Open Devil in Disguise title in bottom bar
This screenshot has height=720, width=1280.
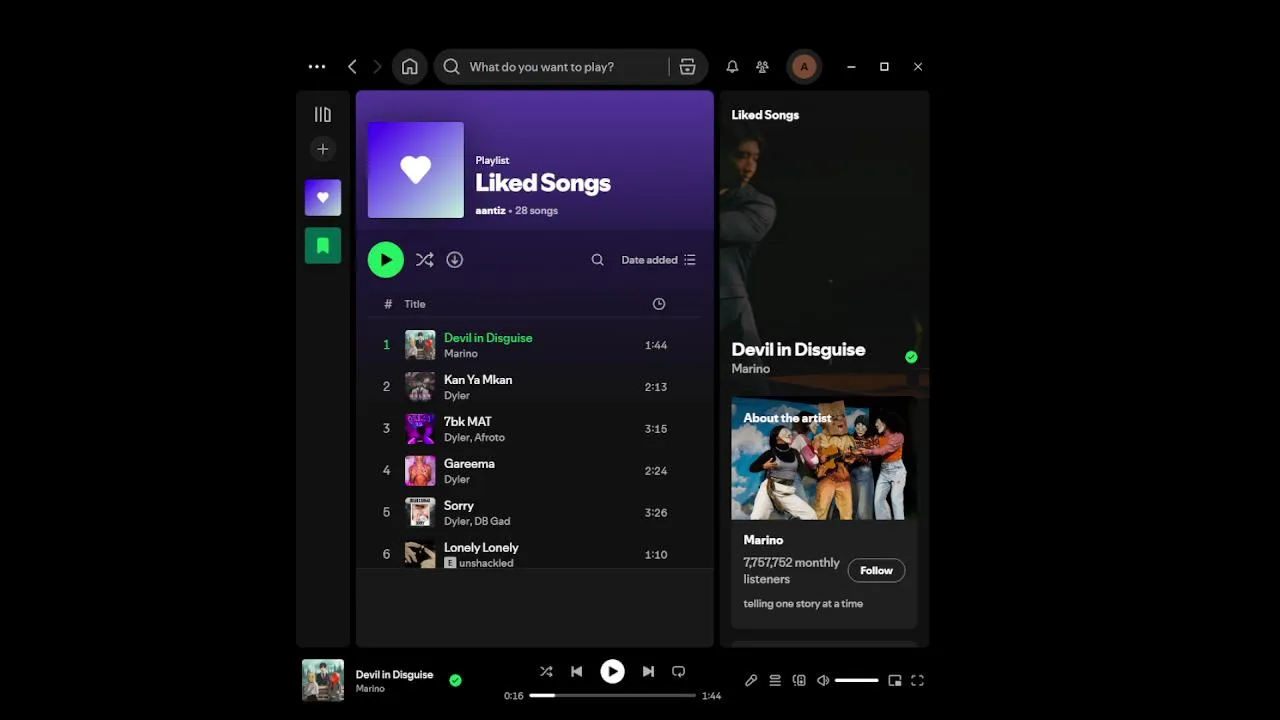click(394, 675)
